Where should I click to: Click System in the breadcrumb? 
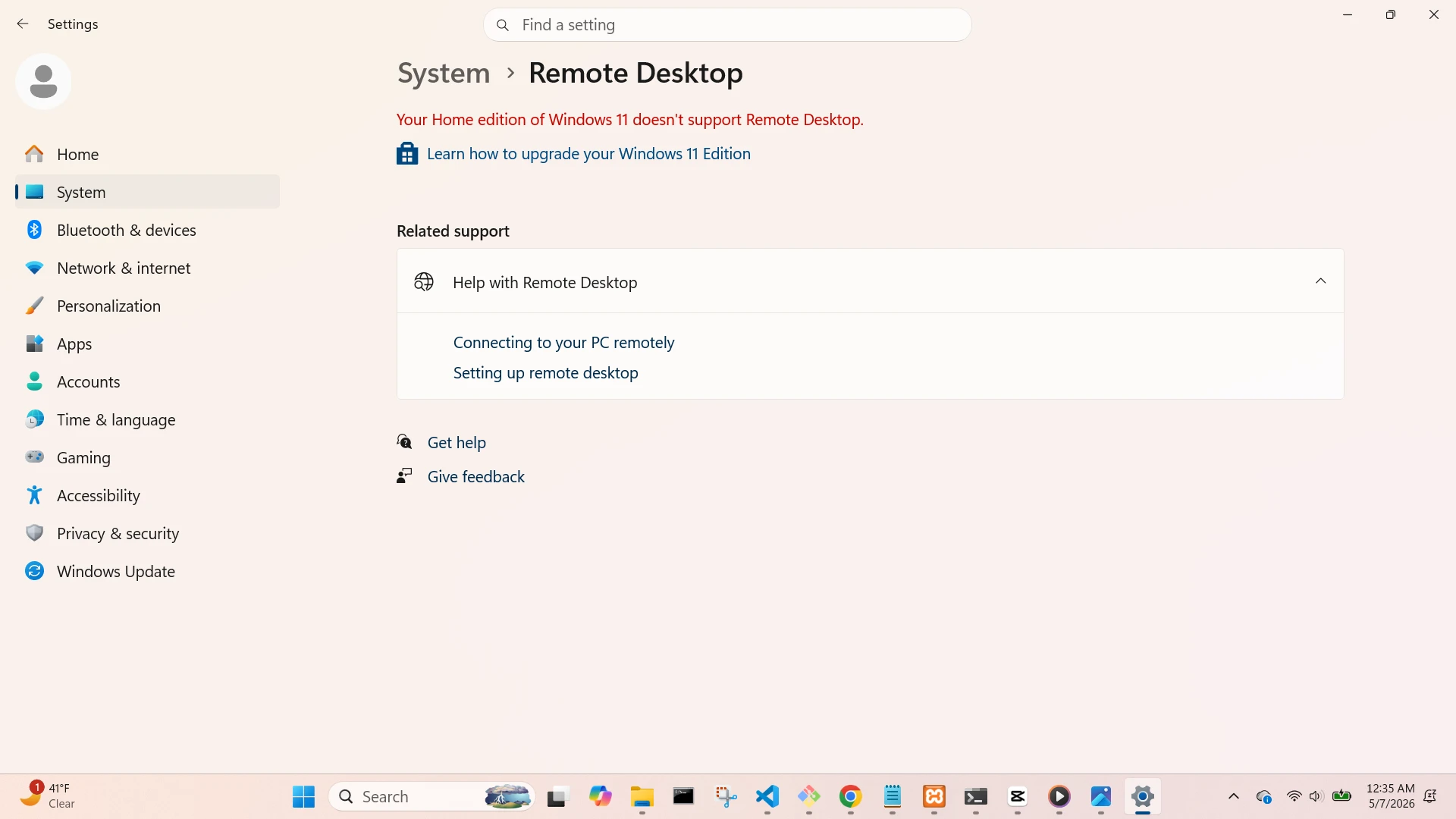point(444,73)
